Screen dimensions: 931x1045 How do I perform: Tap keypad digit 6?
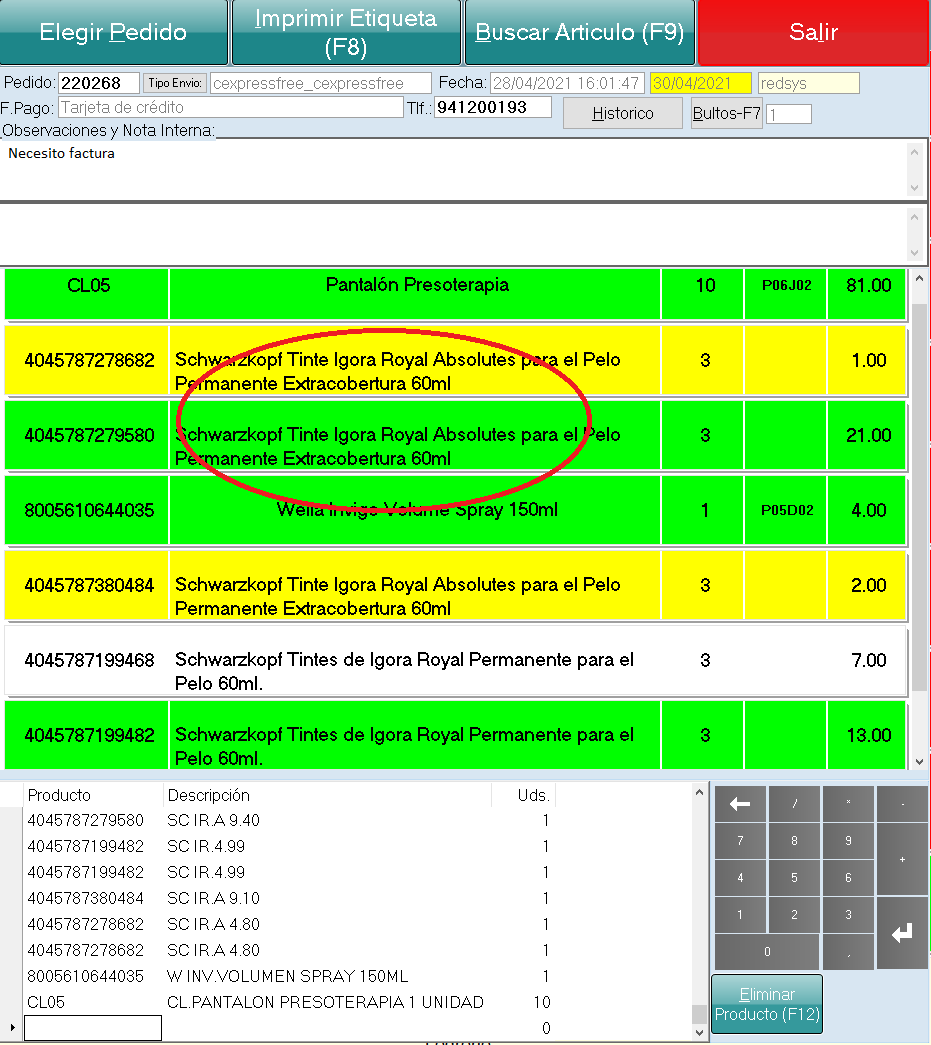tap(848, 878)
